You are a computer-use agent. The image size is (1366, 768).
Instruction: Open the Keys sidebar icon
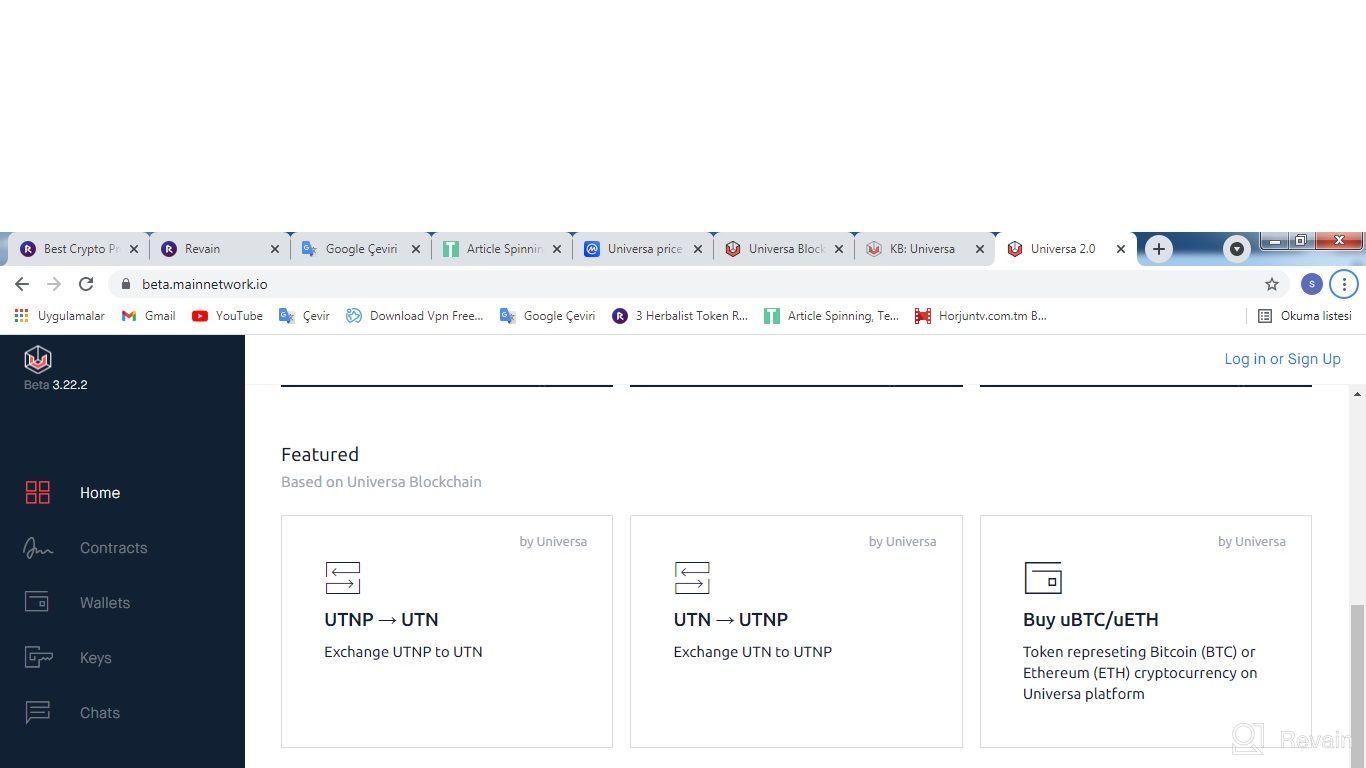pos(38,657)
